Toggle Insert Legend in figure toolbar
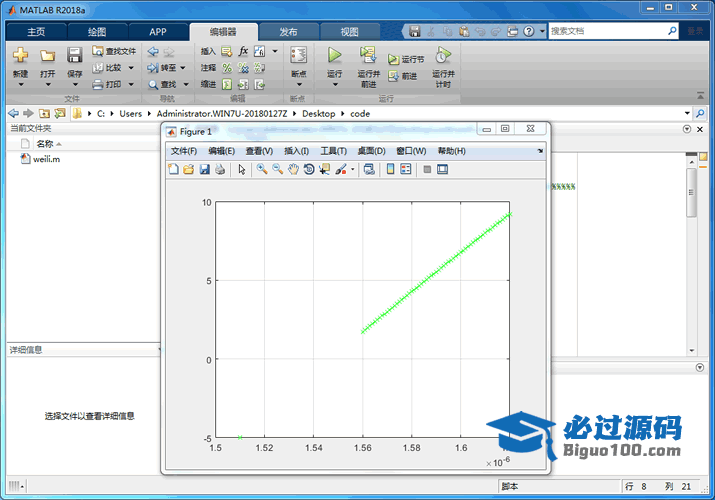Screen dimensions: 715x500 click(x=405, y=170)
